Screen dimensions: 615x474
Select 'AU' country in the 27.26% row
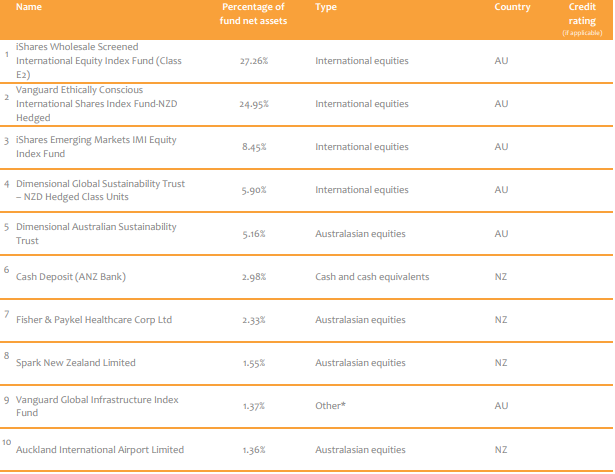(x=501, y=61)
